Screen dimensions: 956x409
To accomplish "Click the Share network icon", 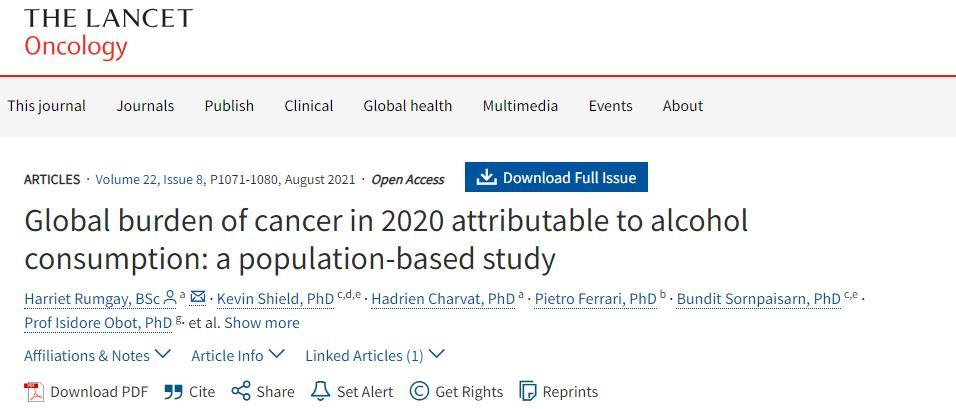I will click(241, 391).
